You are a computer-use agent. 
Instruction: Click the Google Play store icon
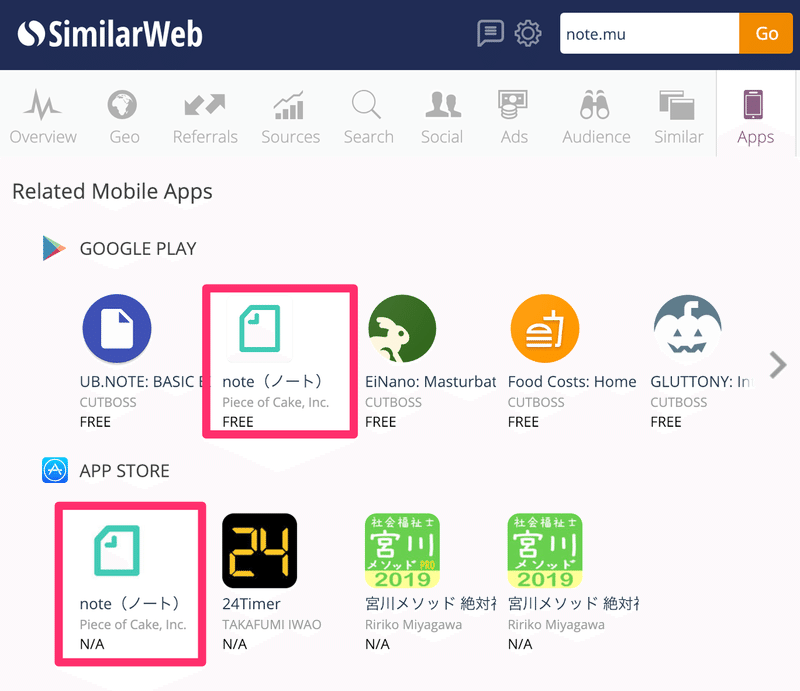(x=54, y=249)
